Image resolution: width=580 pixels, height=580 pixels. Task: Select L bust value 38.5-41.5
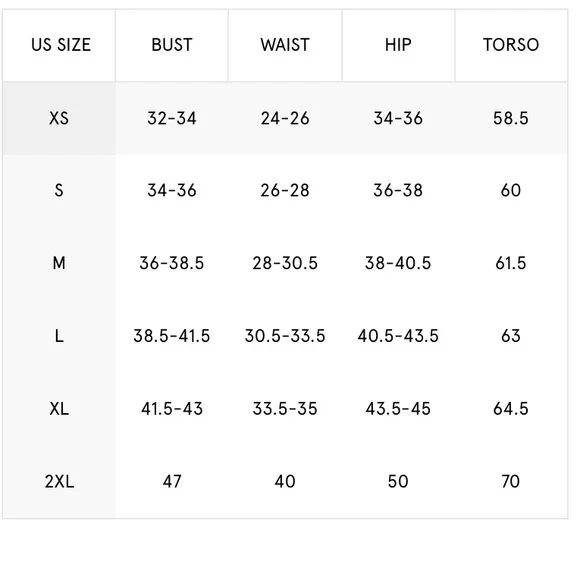pyautogui.click(x=172, y=336)
